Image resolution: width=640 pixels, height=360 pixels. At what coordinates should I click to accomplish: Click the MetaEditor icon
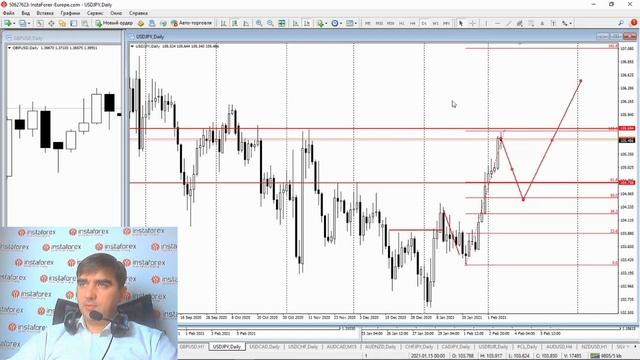point(141,23)
